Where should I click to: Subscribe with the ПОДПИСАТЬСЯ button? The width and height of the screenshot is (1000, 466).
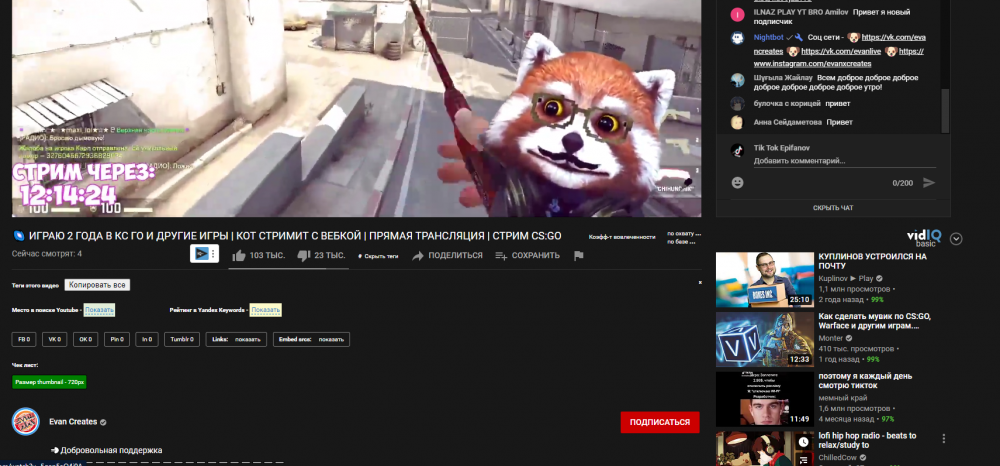coord(660,422)
